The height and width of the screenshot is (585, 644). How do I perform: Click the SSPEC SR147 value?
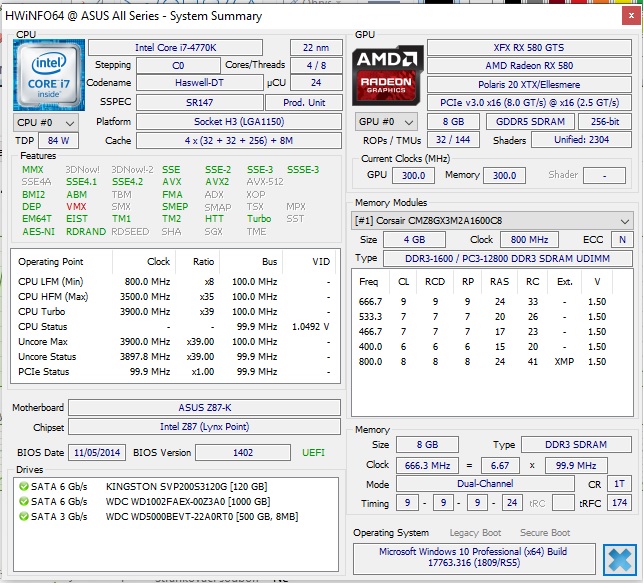[200, 102]
